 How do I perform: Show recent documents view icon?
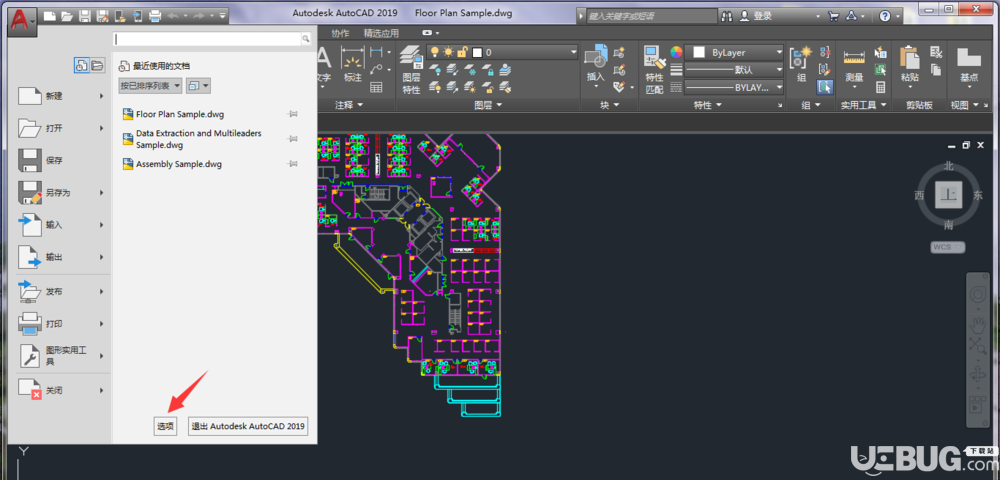pyautogui.click(x=82, y=65)
